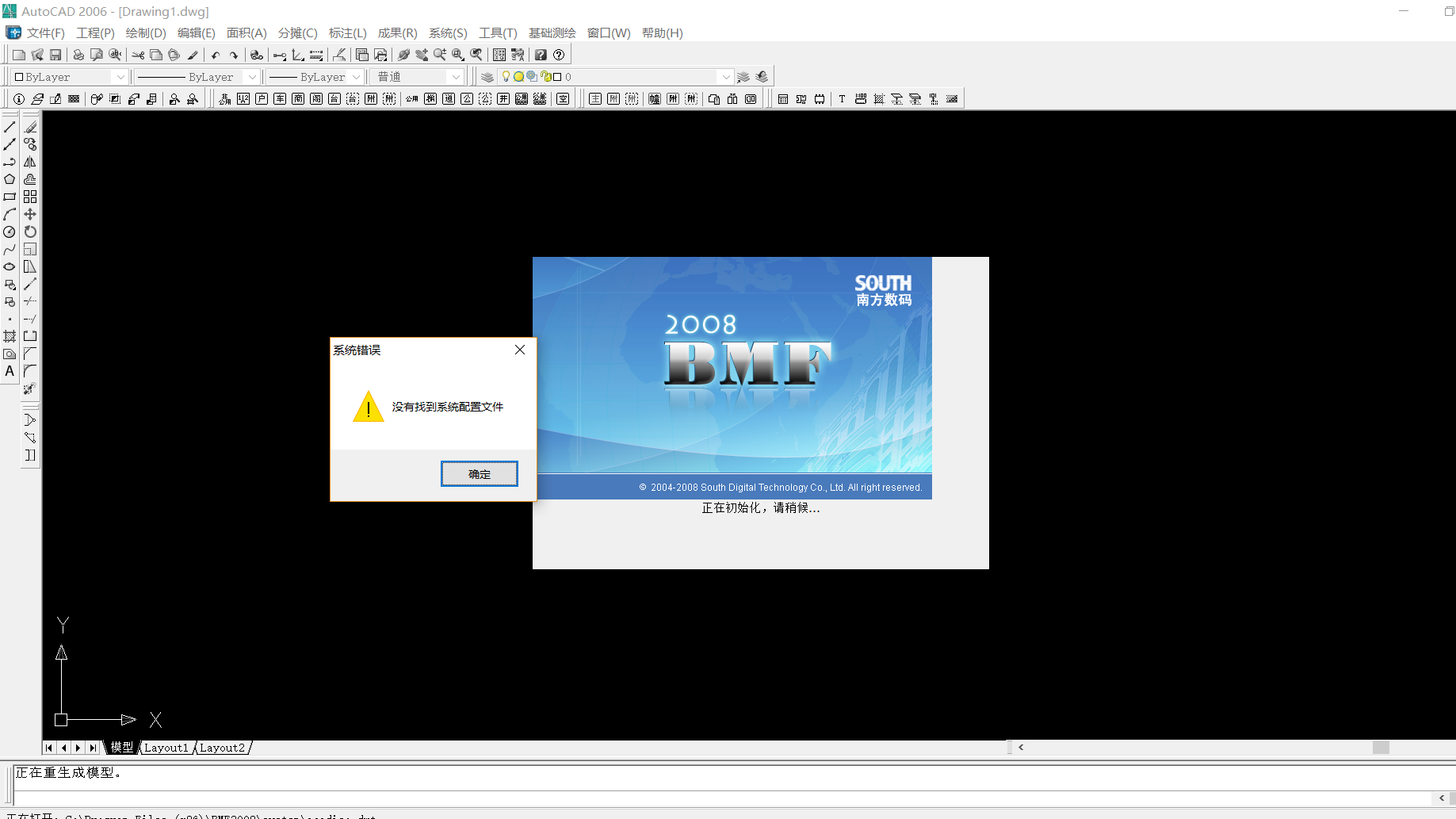Click the 确定 button in the error dialog

(x=480, y=474)
